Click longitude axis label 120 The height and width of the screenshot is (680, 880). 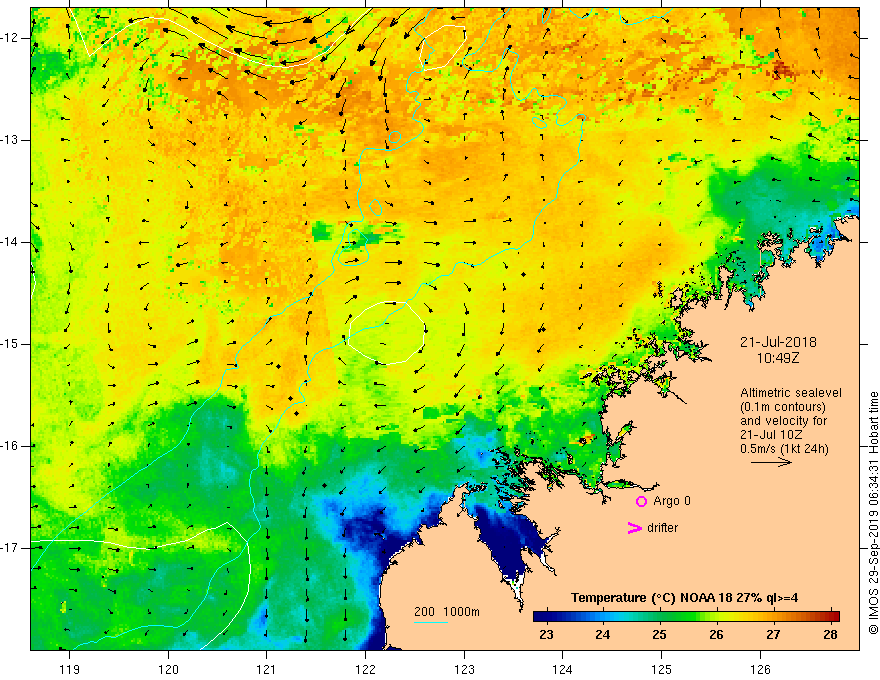coord(168,669)
